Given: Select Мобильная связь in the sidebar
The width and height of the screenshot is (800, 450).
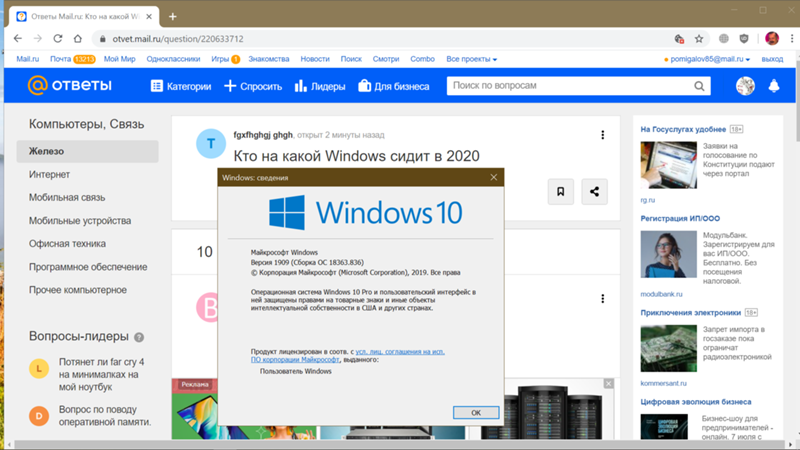Looking at the screenshot, I should 67,197.
